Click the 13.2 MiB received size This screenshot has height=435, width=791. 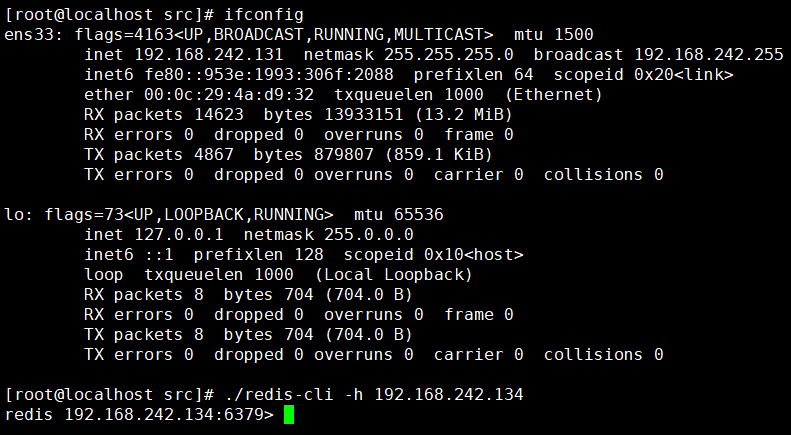464,115
